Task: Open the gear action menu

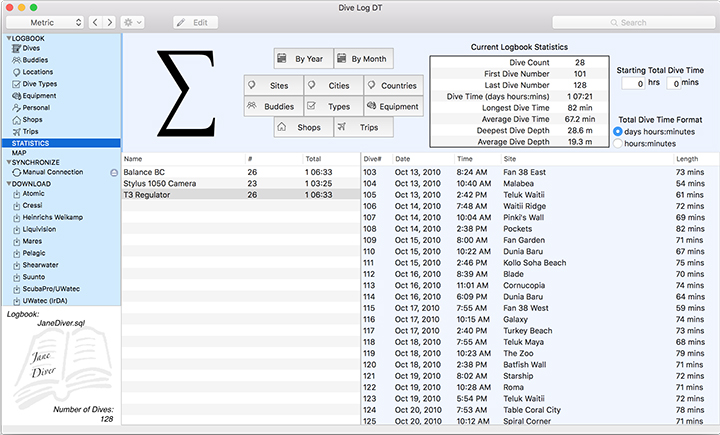Action: pyautogui.click(x=131, y=22)
